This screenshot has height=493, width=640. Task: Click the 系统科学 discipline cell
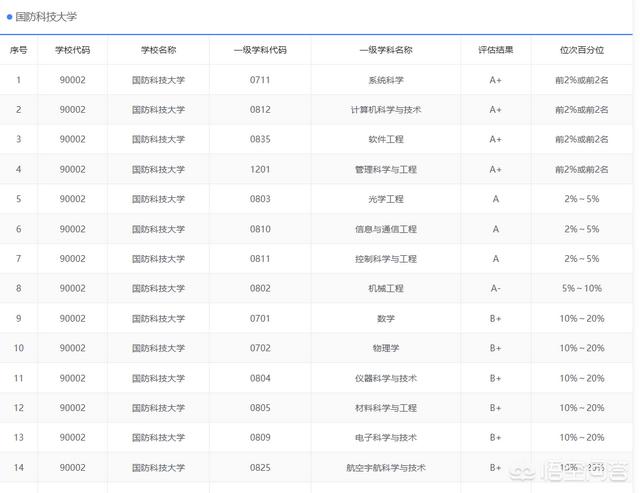(386, 80)
